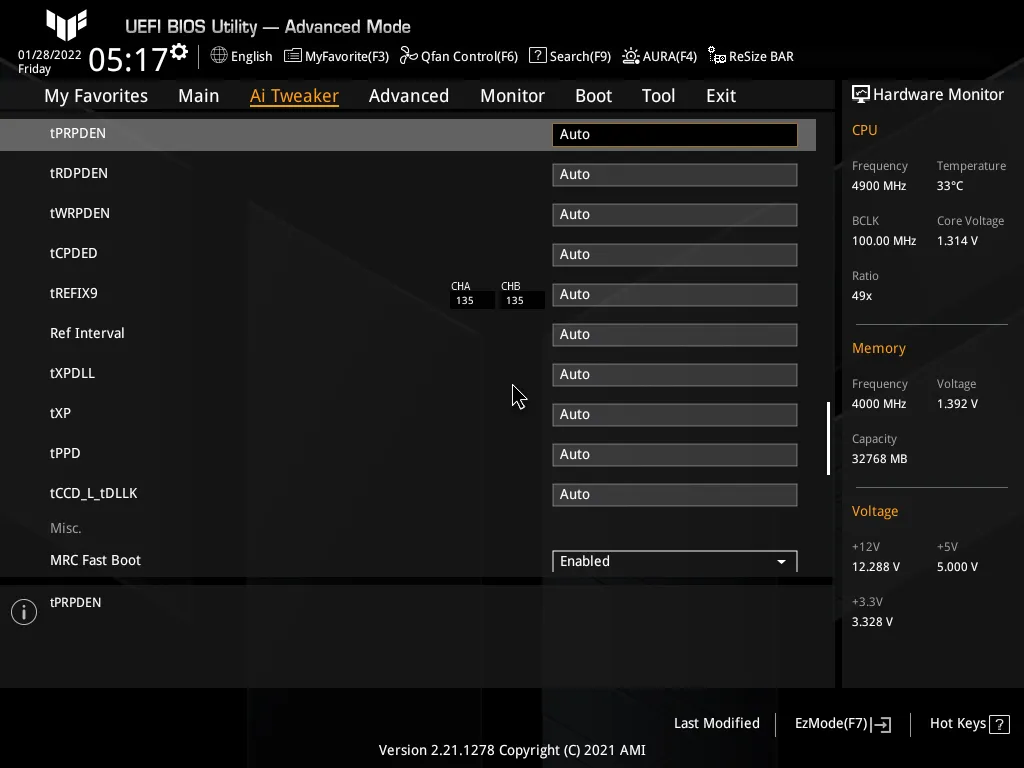The height and width of the screenshot is (768, 1024).
Task: Click the 32768 MB capacity value
Action: click(880, 459)
